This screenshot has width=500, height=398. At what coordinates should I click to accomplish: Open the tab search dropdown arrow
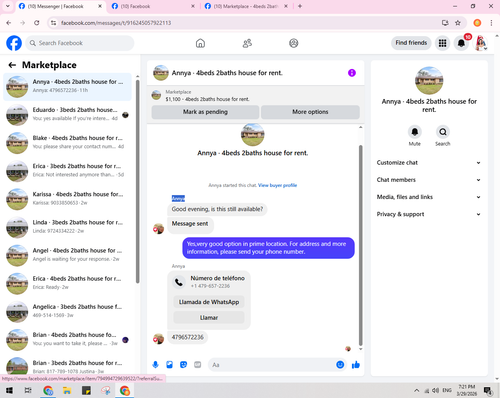coord(8,6)
